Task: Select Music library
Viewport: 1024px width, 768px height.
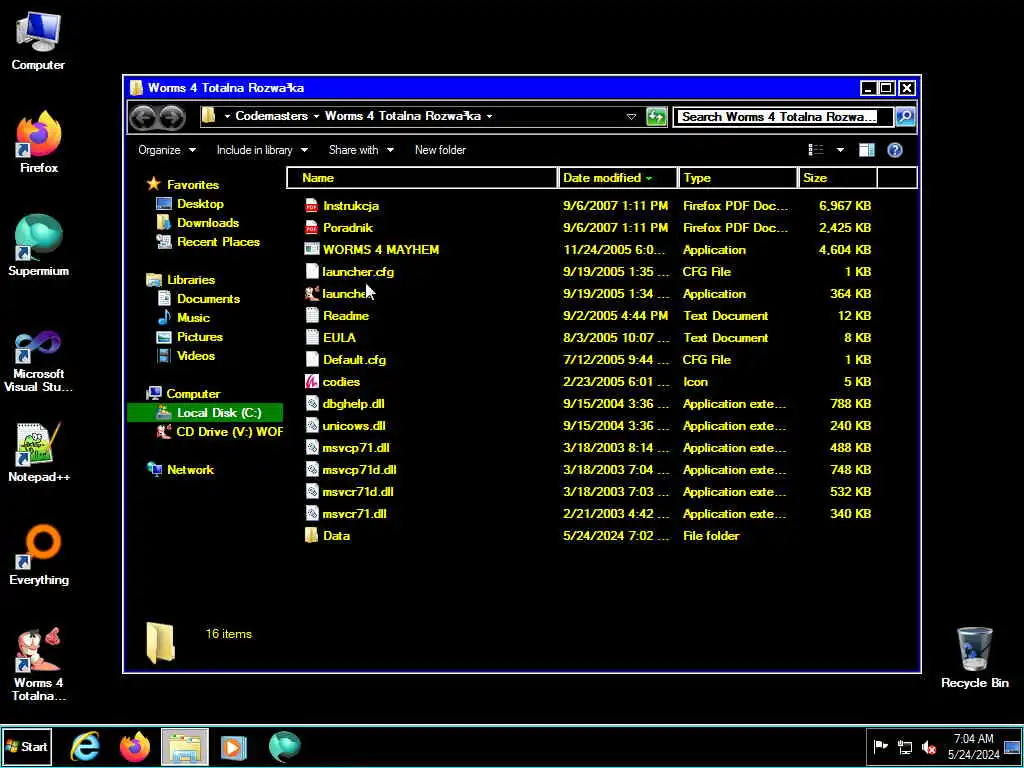Action: pos(193,317)
